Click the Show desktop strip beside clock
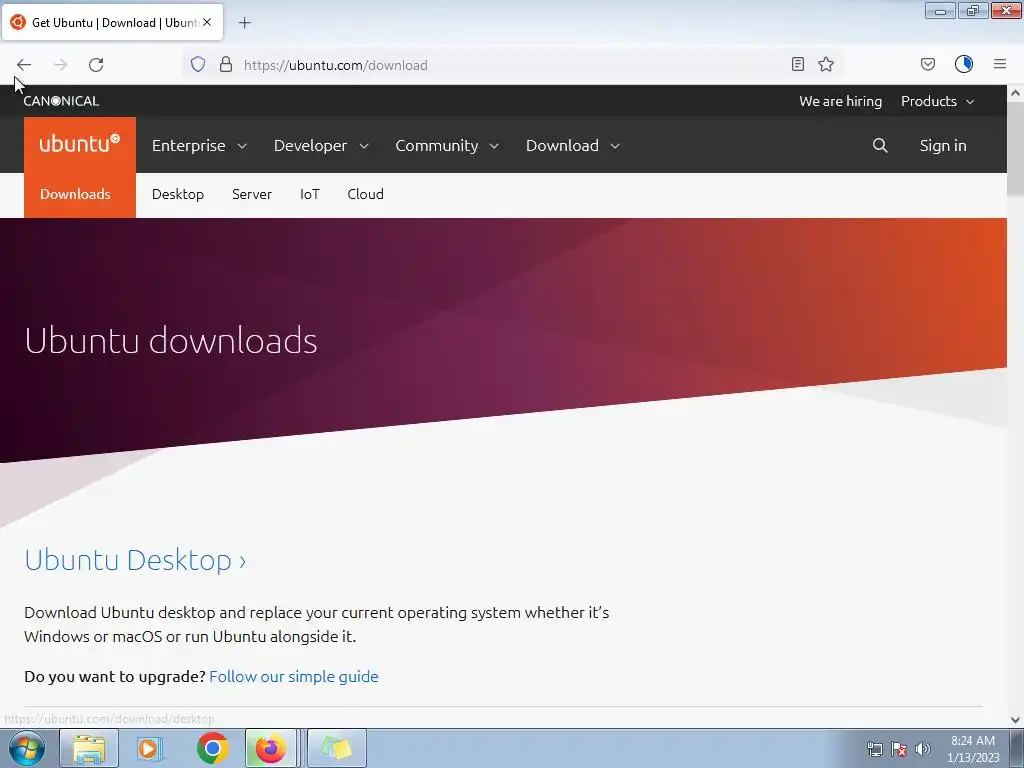 (1017, 748)
